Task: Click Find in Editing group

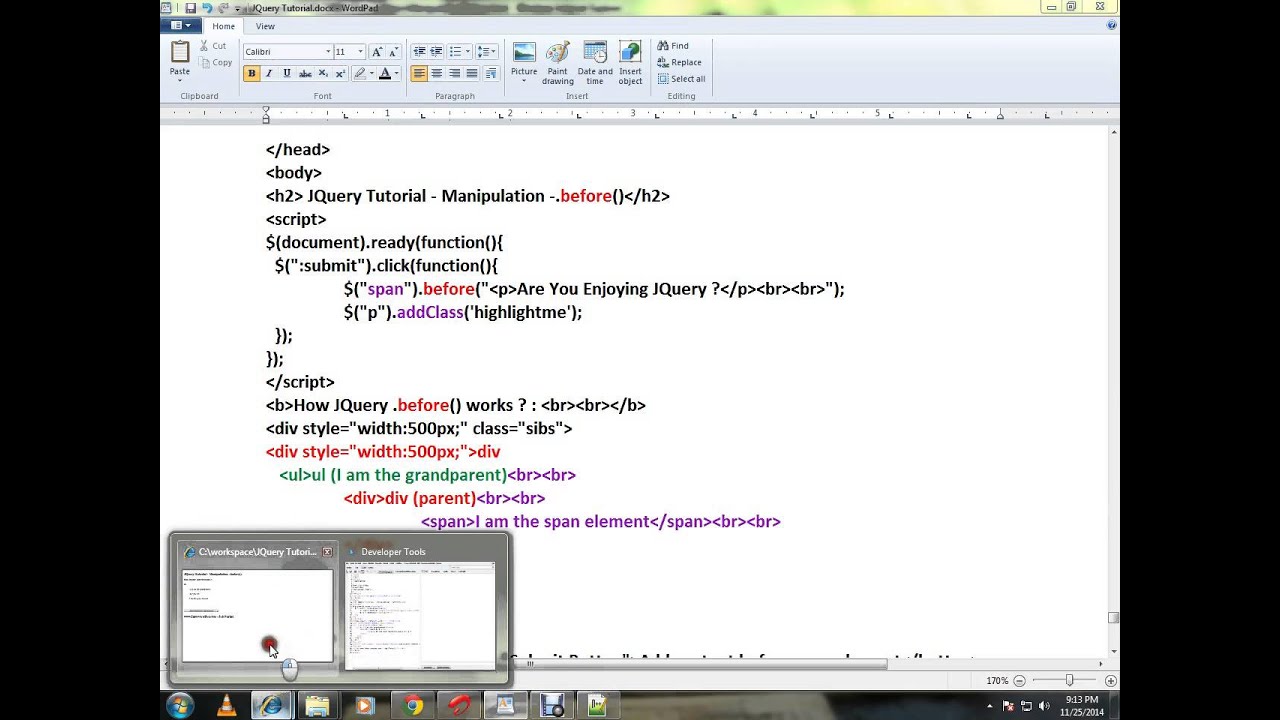Action: 673,46
